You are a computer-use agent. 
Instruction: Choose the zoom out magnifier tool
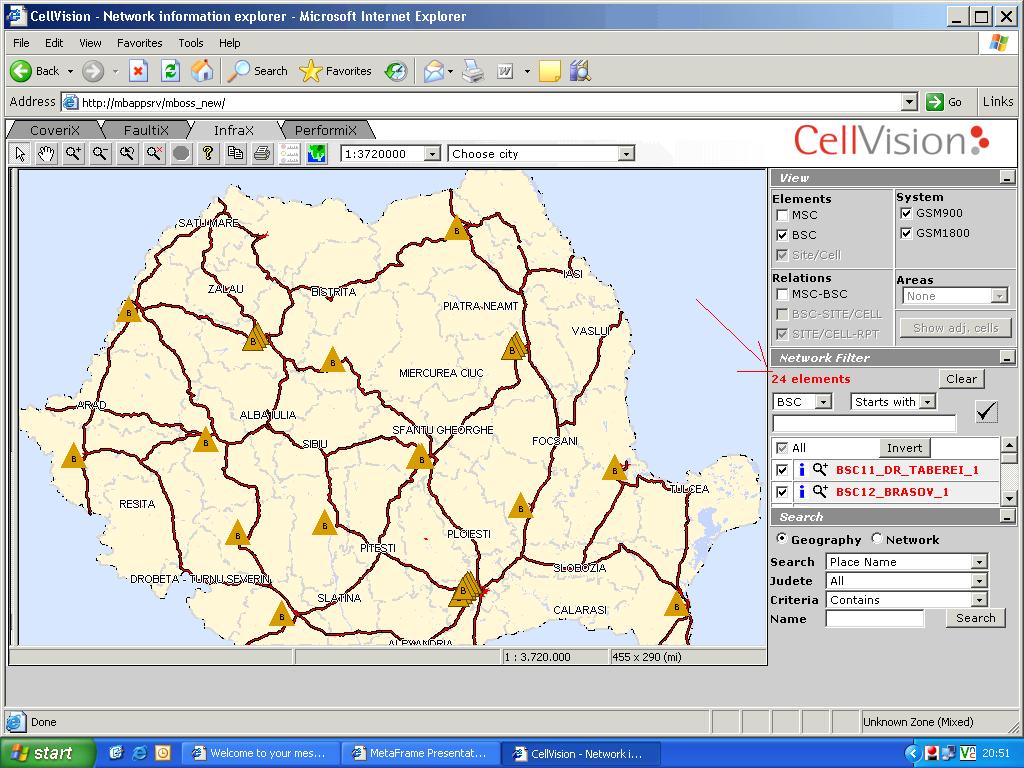(x=100, y=154)
